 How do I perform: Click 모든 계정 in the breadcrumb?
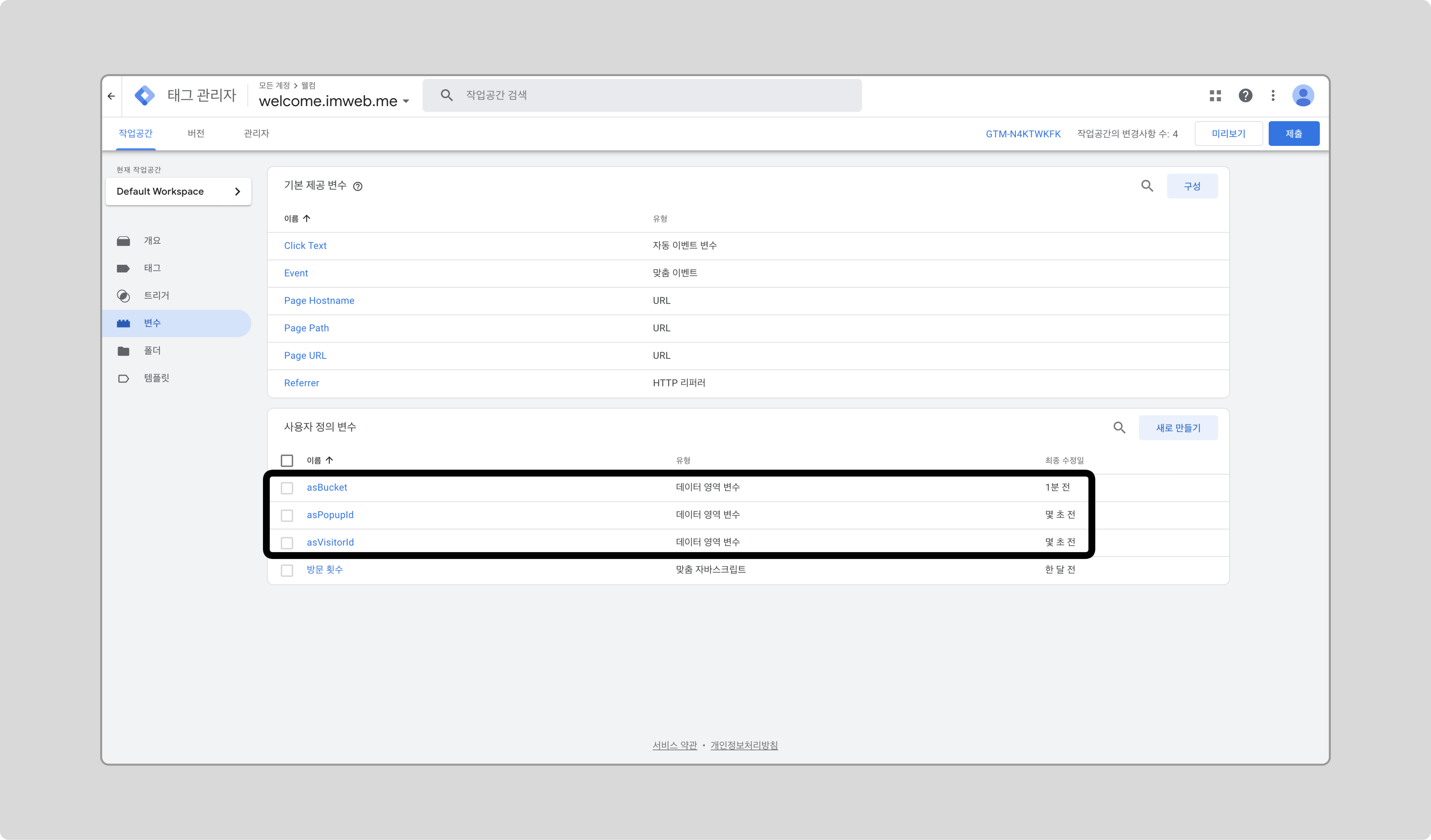point(274,86)
